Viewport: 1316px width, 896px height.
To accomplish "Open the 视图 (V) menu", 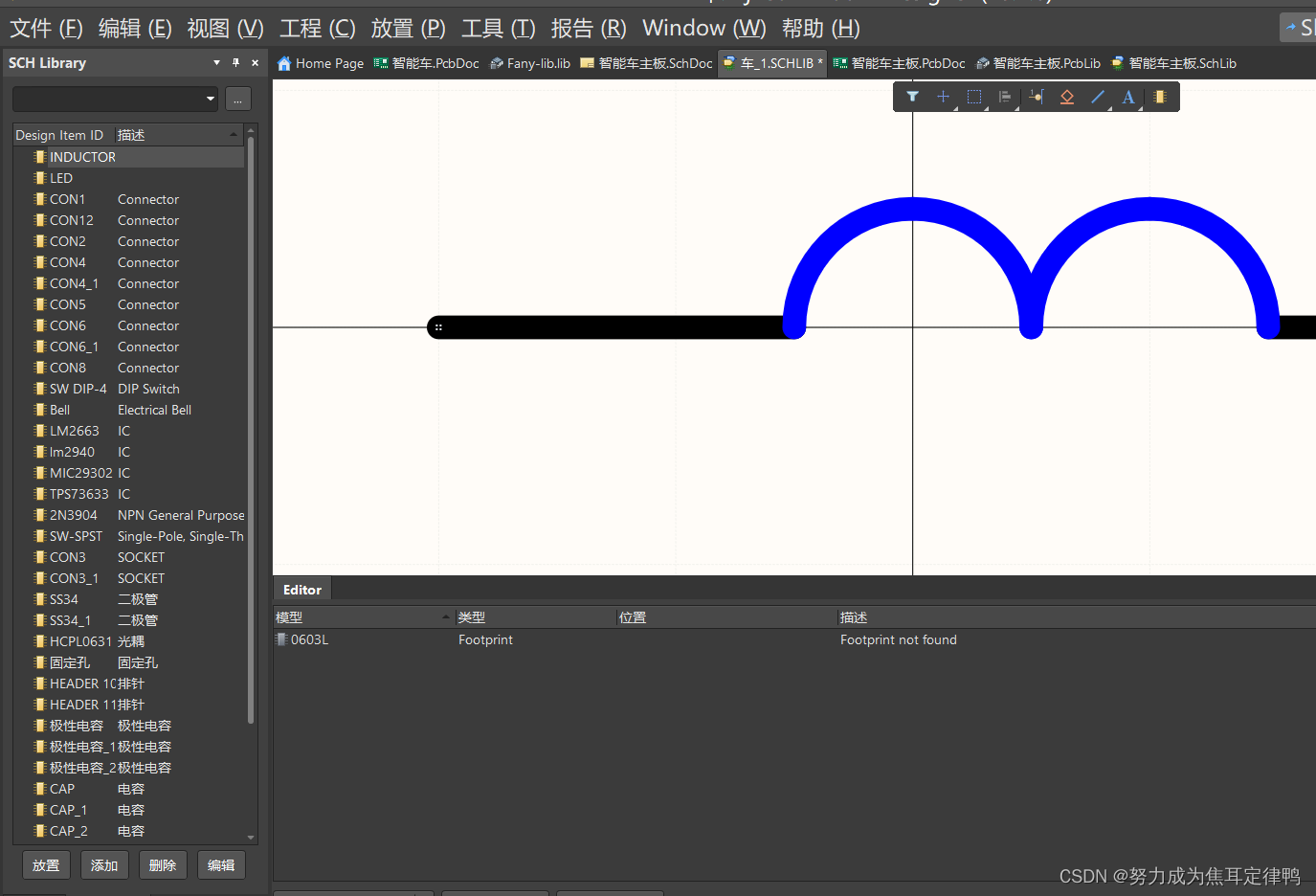I will (225, 29).
